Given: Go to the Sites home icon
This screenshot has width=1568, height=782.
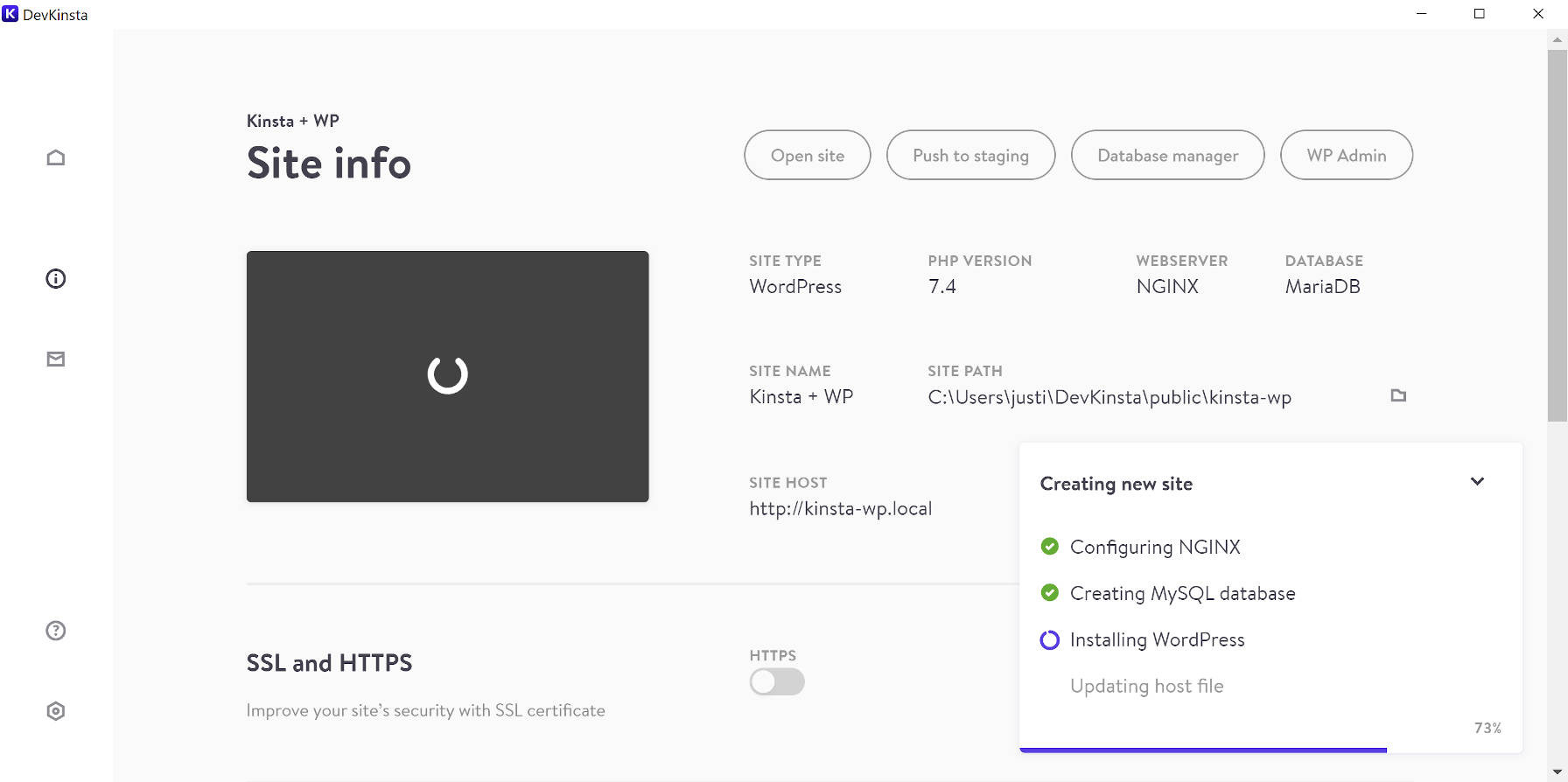Looking at the screenshot, I should click(56, 157).
